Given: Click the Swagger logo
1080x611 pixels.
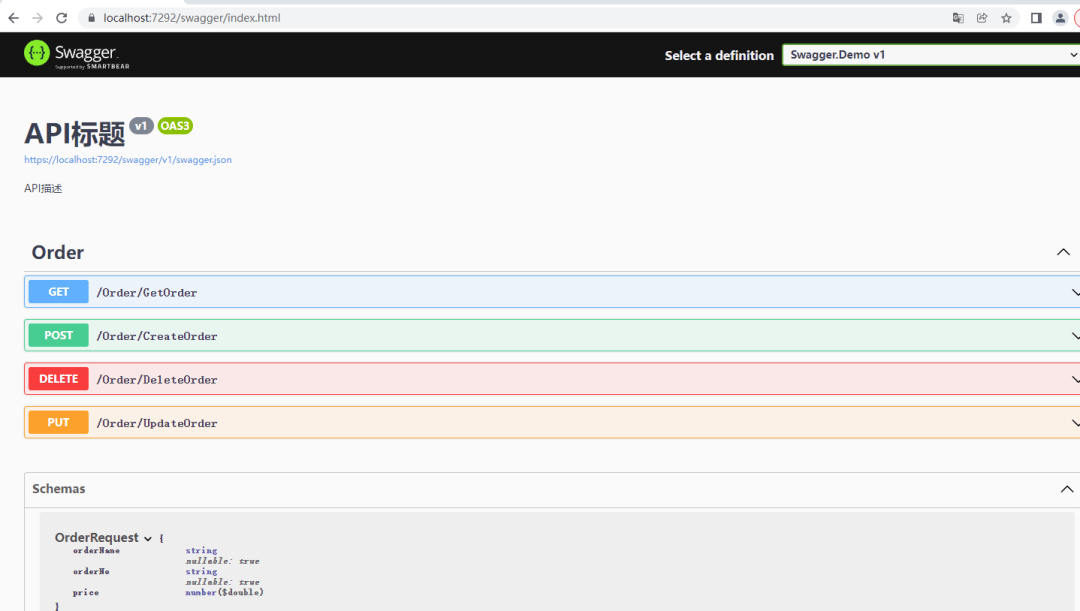Looking at the screenshot, I should point(77,55).
